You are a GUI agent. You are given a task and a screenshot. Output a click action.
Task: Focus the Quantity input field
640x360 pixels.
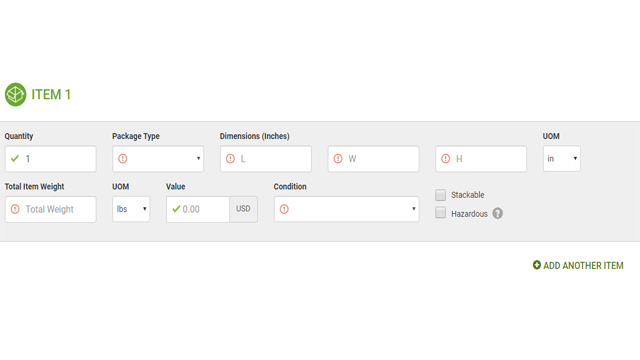(x=51, y=159)
